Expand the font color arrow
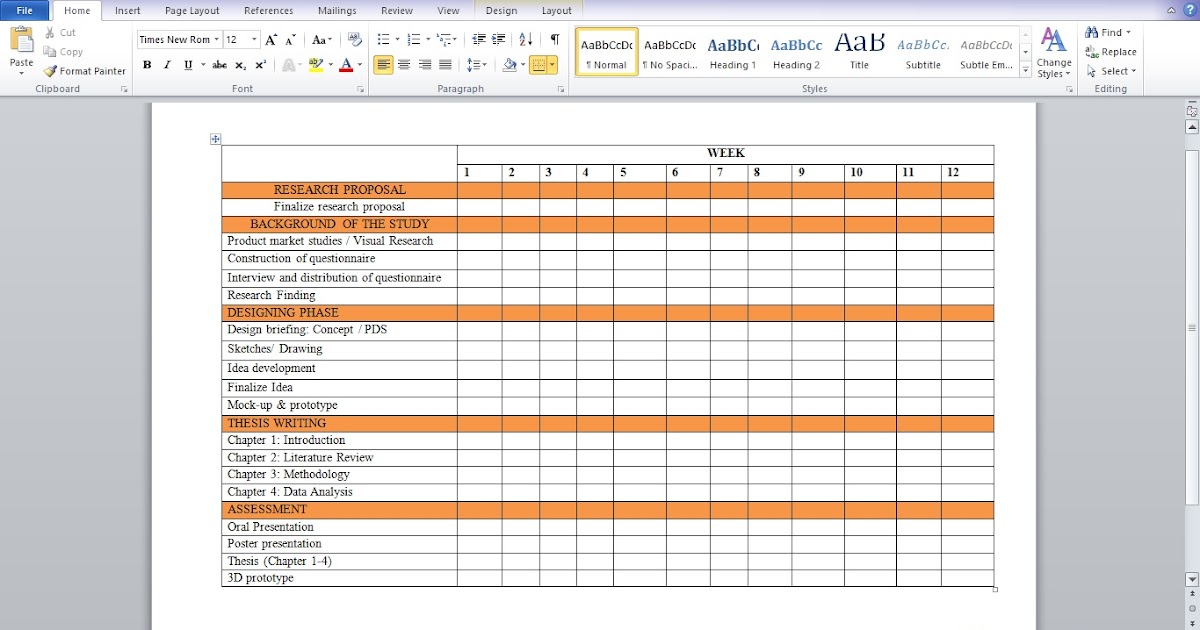 click(x=359, y=65)
